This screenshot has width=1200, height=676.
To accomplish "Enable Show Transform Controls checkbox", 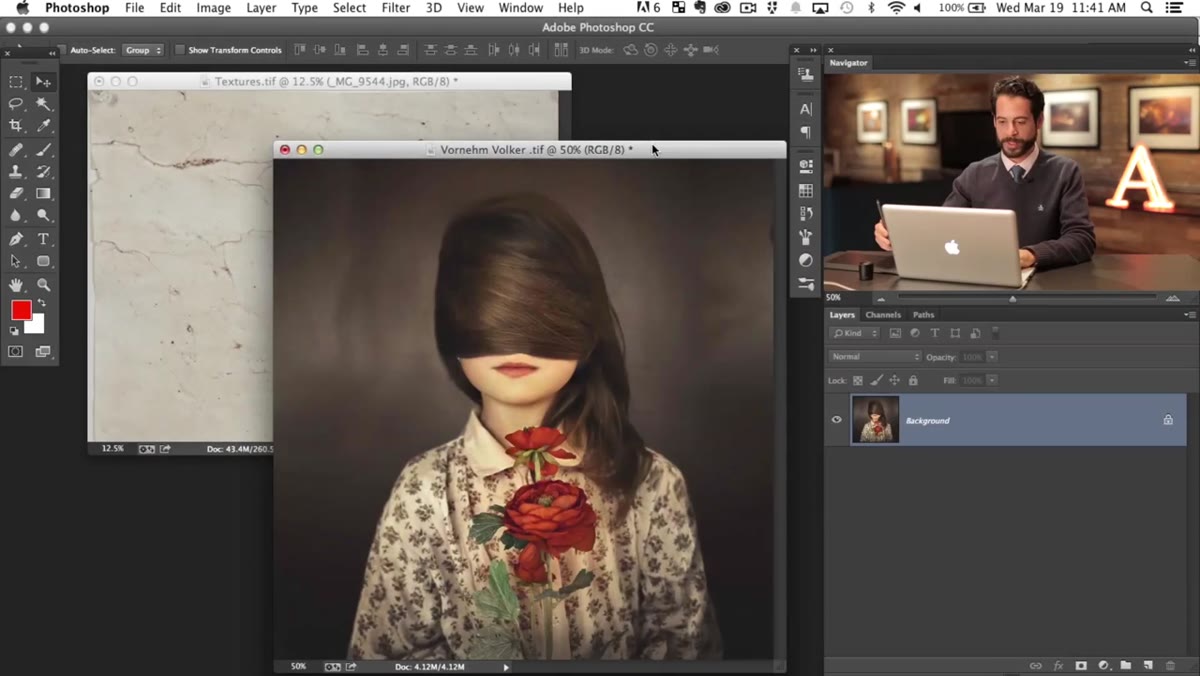I will tap(180, 50).
